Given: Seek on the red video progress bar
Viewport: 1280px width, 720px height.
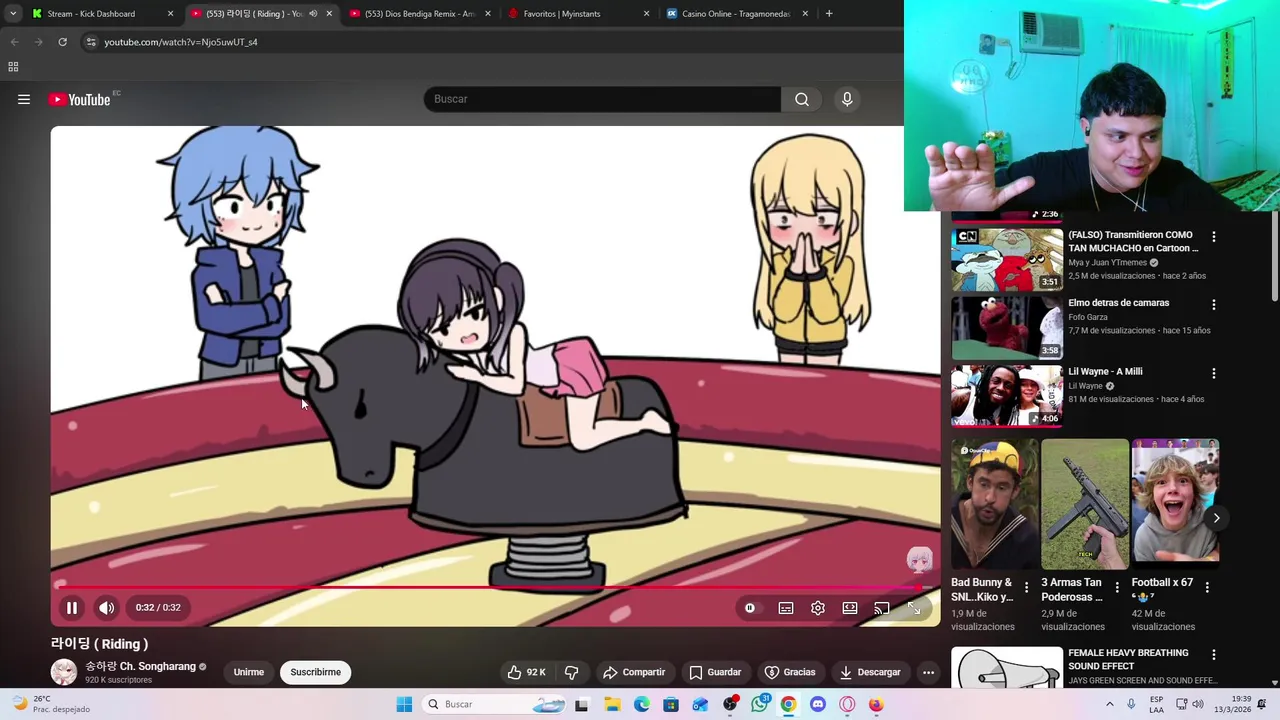Looking at the screenshot, I should pyautogui.click(x=496, y=587).
